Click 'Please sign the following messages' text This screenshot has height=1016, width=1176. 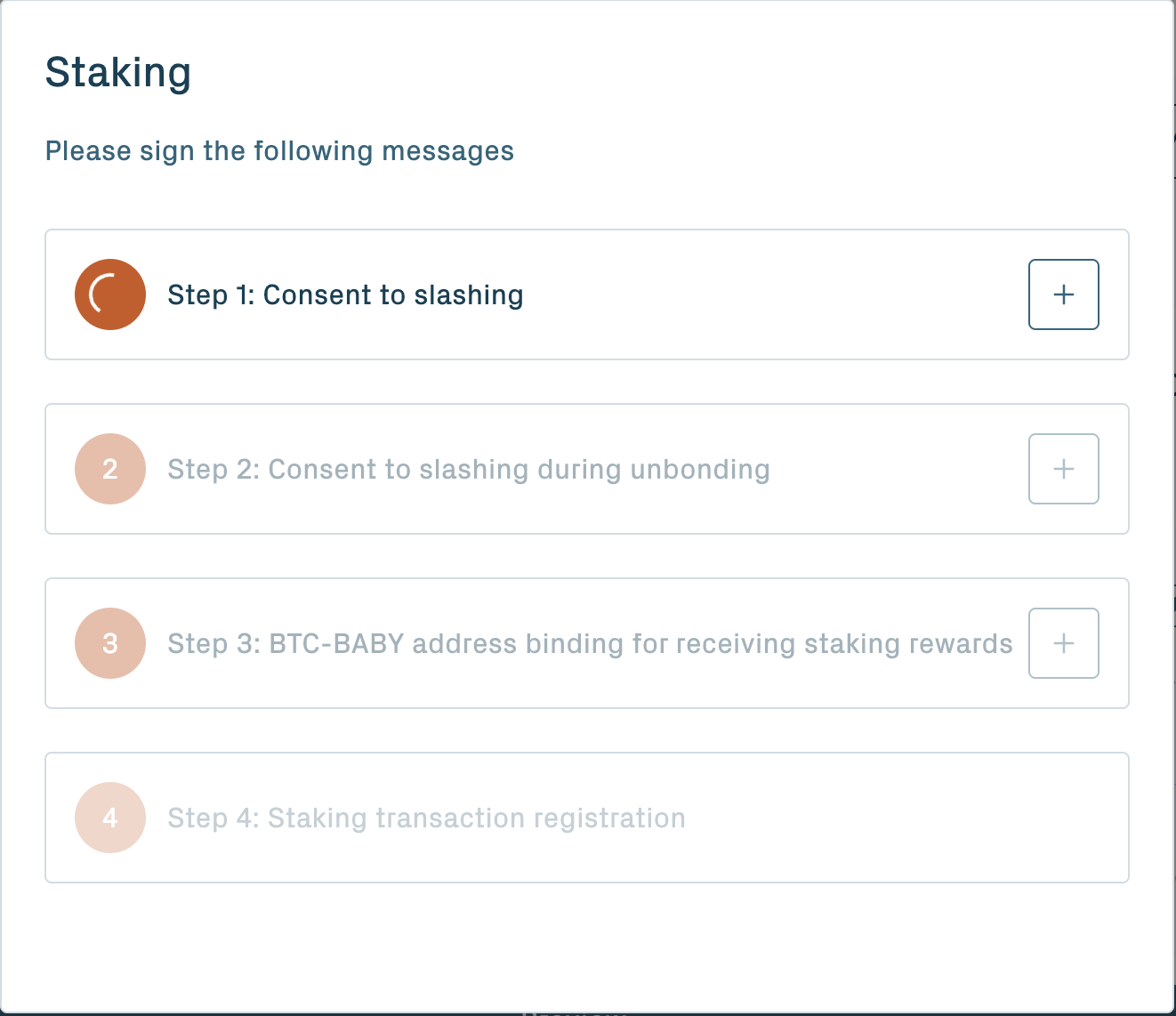[x=279, y=150]
